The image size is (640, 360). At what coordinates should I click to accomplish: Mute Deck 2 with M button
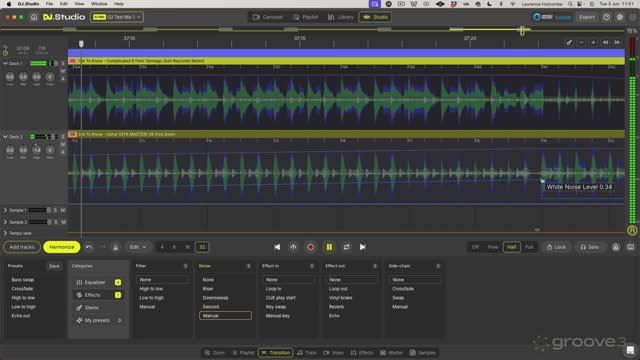tap(63, 144)
